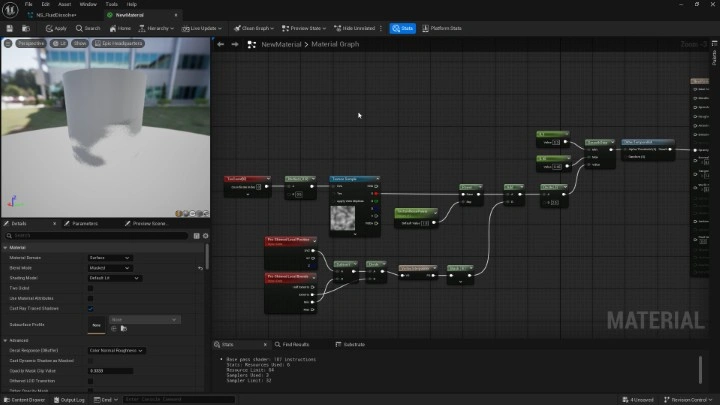Reset Blend Mode to default value
Screen dimensions: 720x405
pos(201,268)
